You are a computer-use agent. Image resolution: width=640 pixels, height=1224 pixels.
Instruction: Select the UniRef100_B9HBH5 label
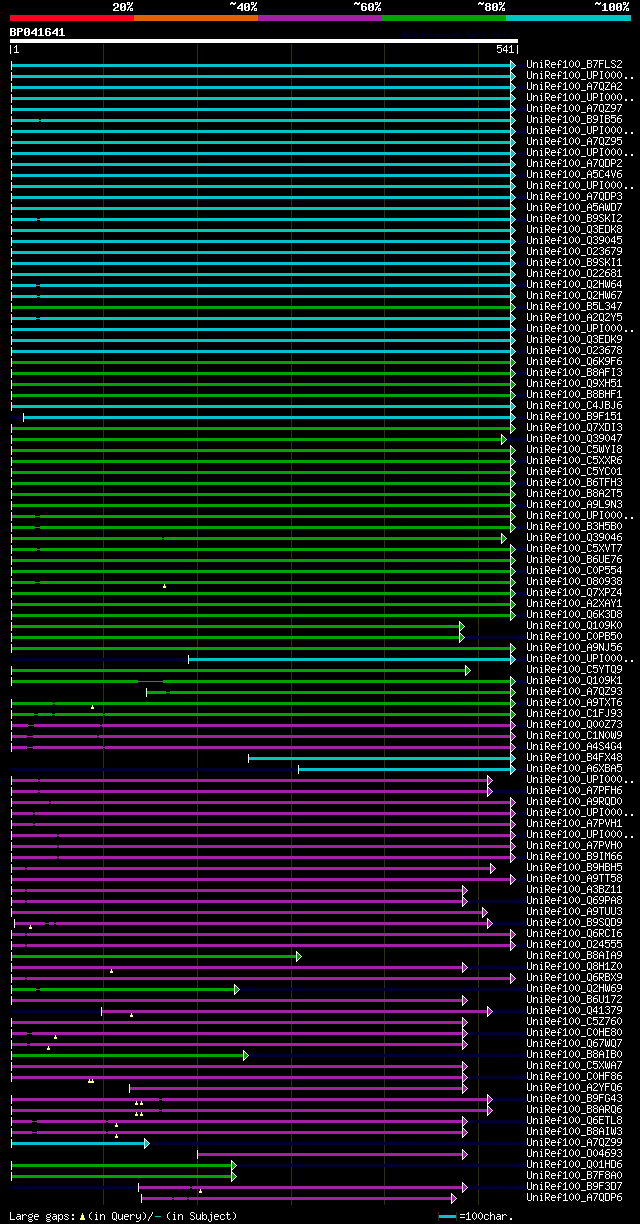pyautogui.click(x=574, y=868)
